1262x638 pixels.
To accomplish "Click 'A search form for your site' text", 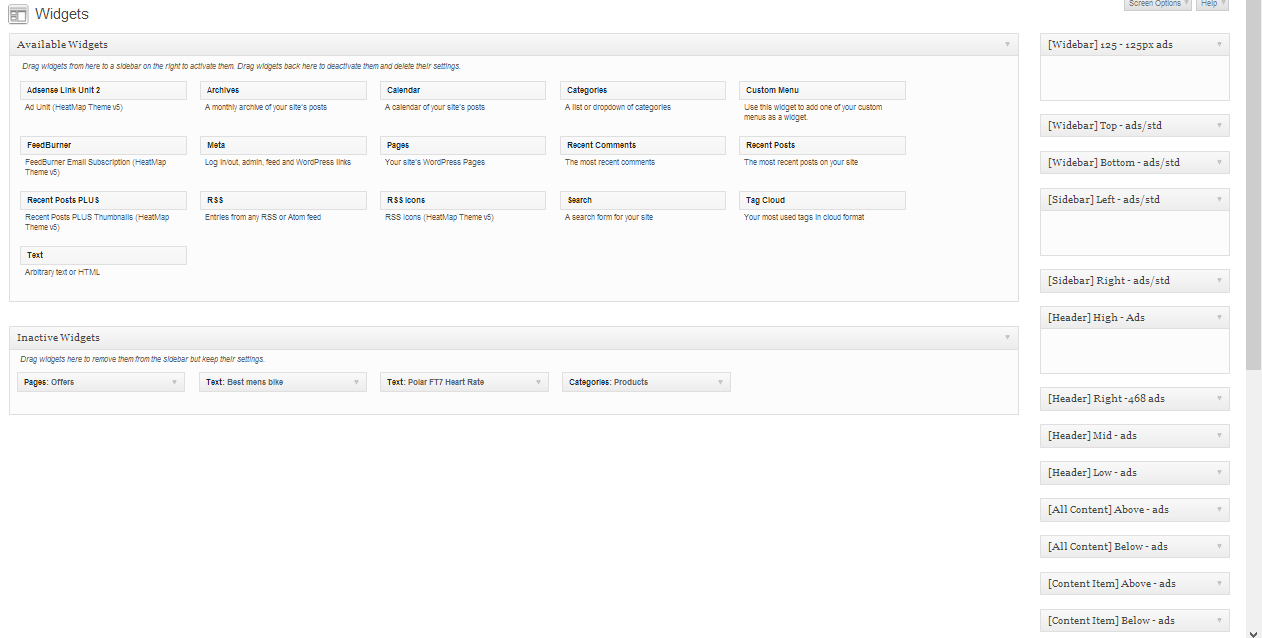I will (x=609, y=218).
